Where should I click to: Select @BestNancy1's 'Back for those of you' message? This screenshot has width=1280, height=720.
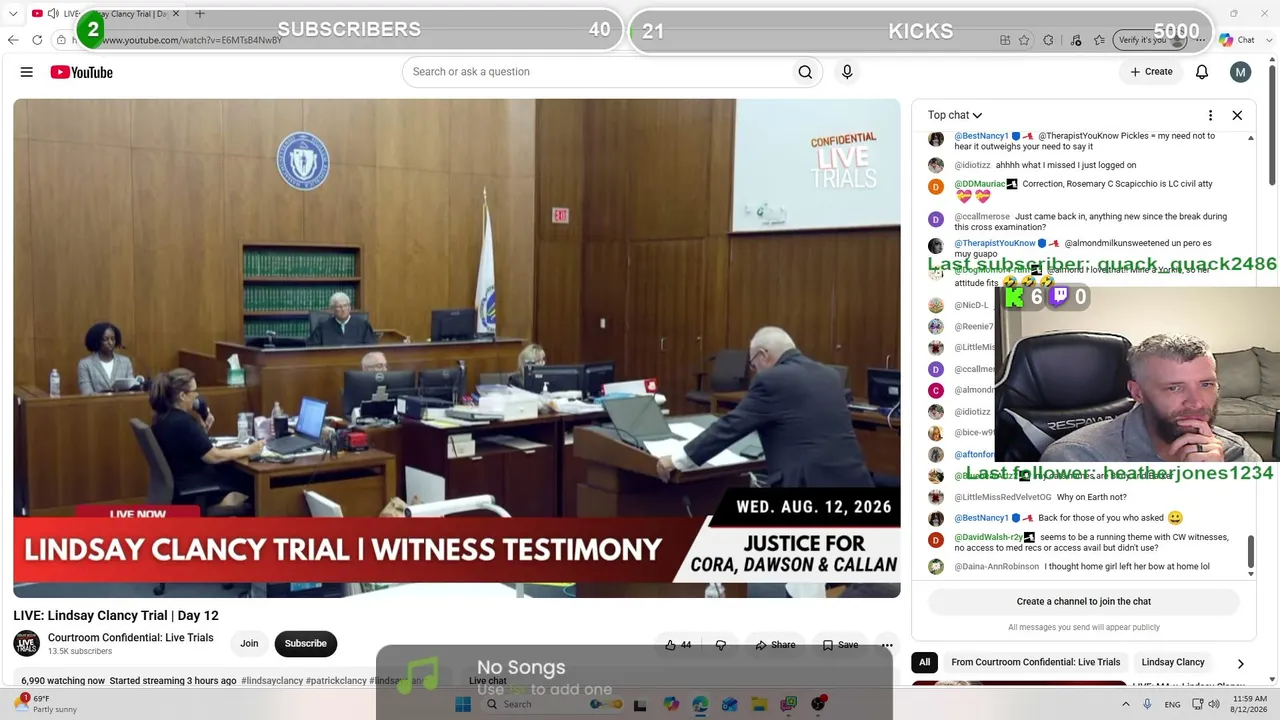[1100, 518]
